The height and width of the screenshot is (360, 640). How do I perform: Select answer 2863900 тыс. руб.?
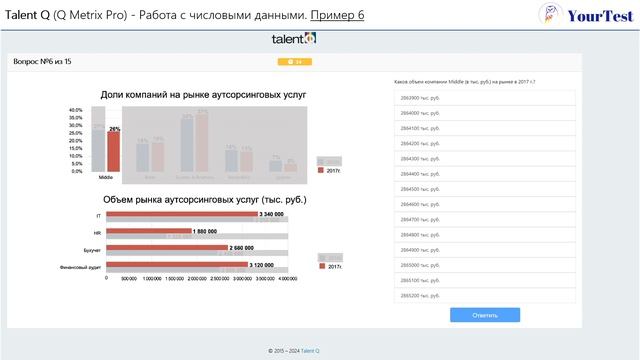[485, 98]
